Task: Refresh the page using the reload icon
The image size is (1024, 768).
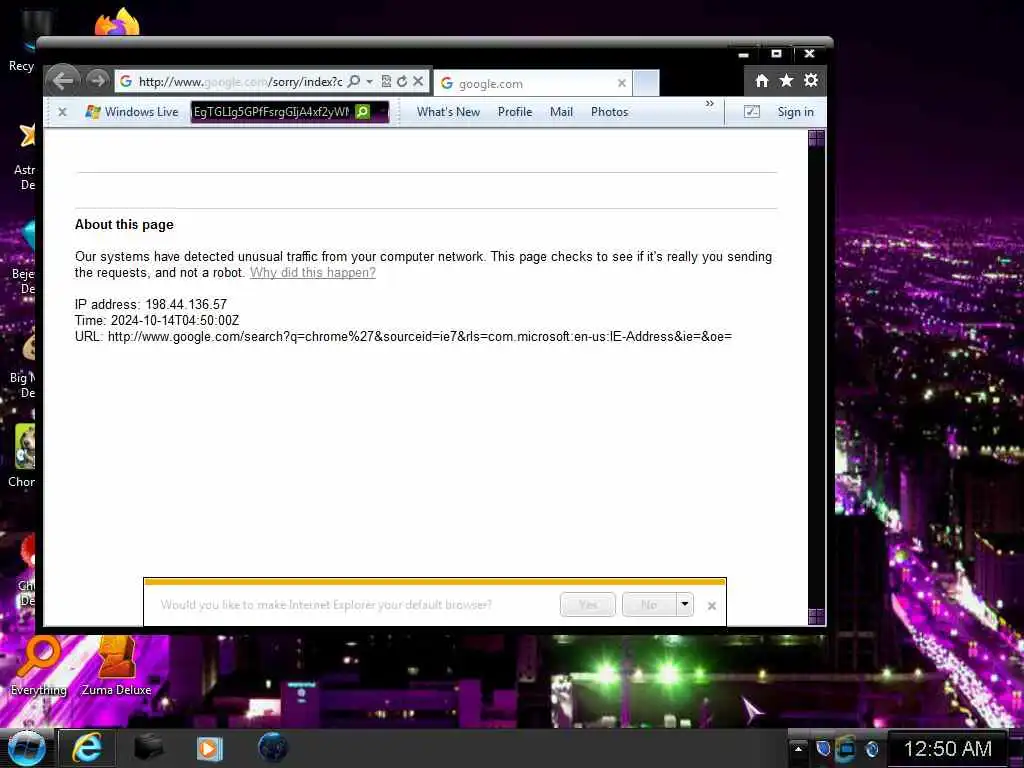Action: (402, 81)
